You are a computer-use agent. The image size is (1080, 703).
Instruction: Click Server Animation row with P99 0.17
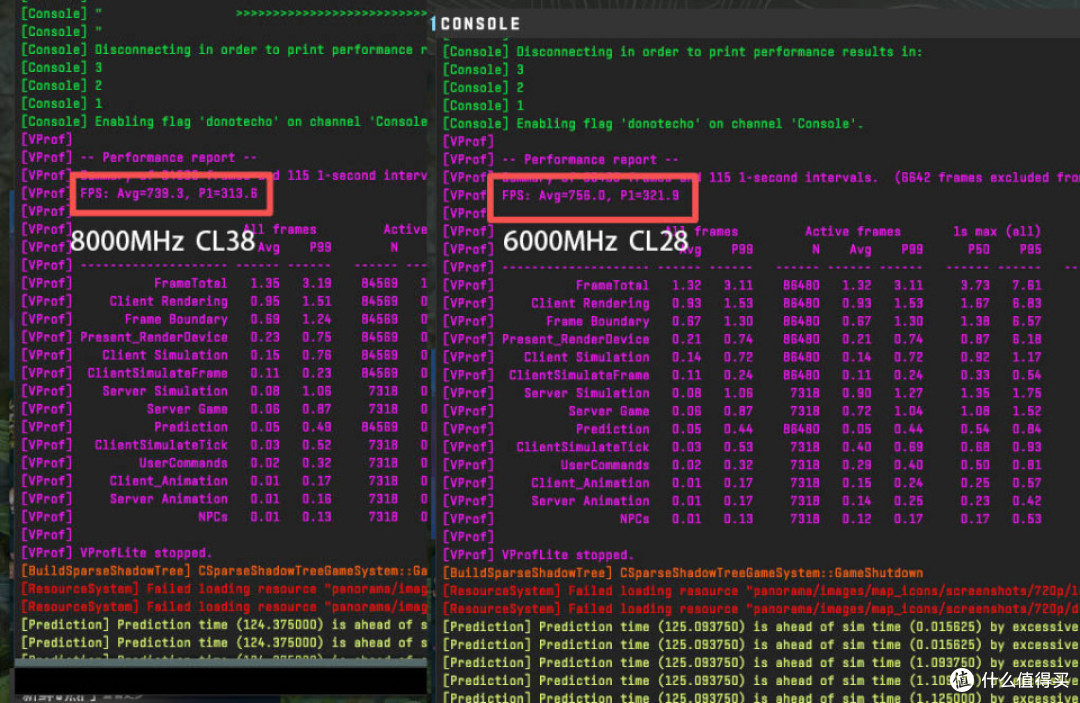tap(742, 501)
